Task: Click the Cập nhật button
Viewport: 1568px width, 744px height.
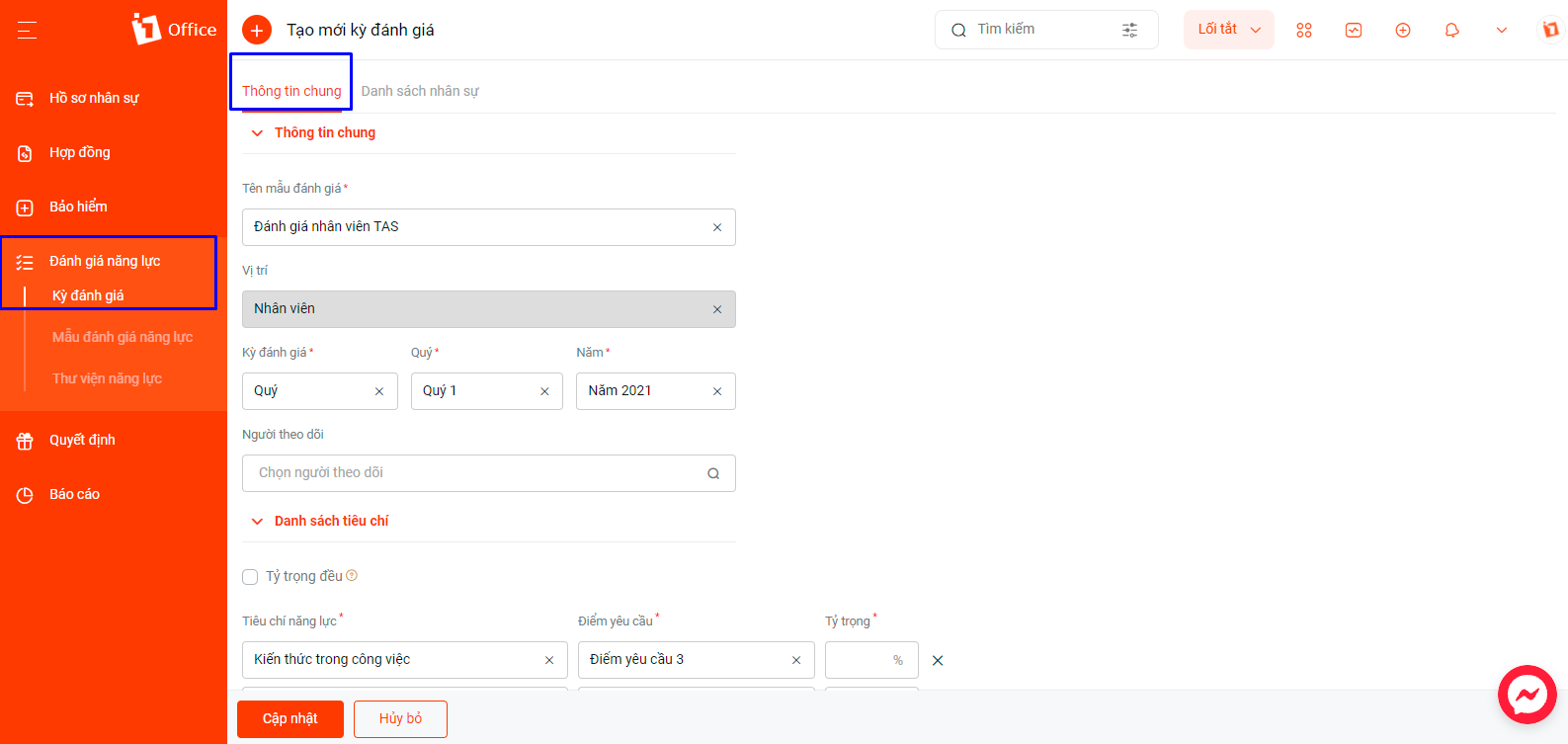Action: (290, 718)
